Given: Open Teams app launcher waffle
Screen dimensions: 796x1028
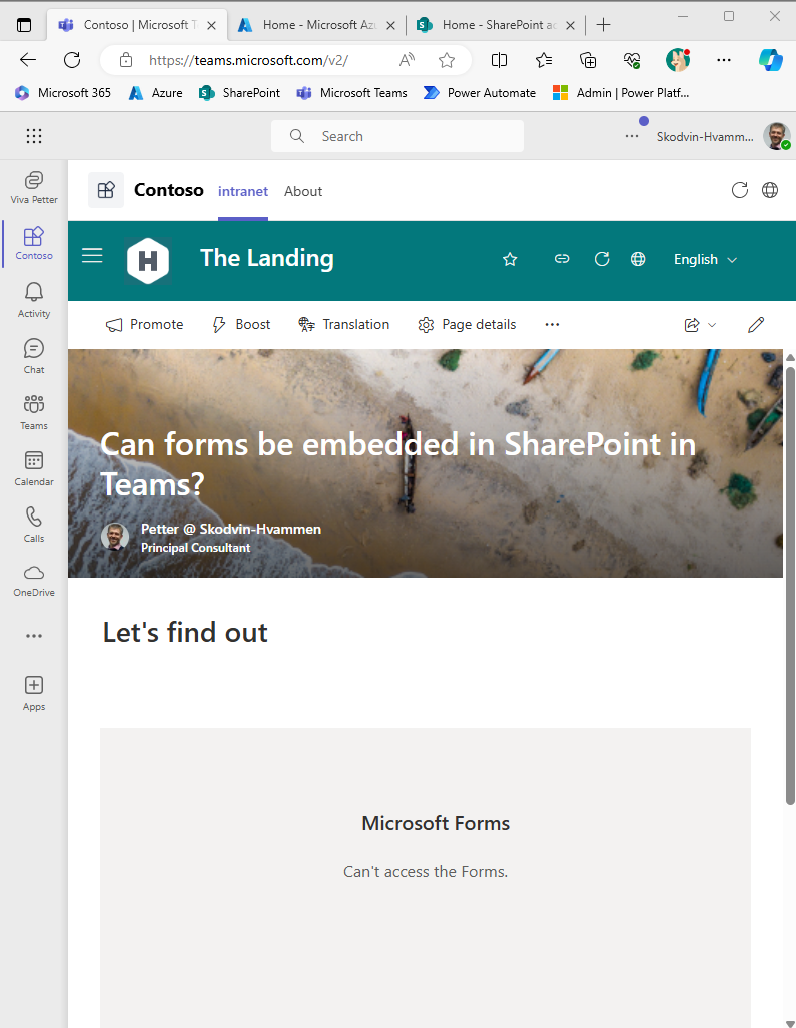Looking at the screenshot, I should pos(34,136).
